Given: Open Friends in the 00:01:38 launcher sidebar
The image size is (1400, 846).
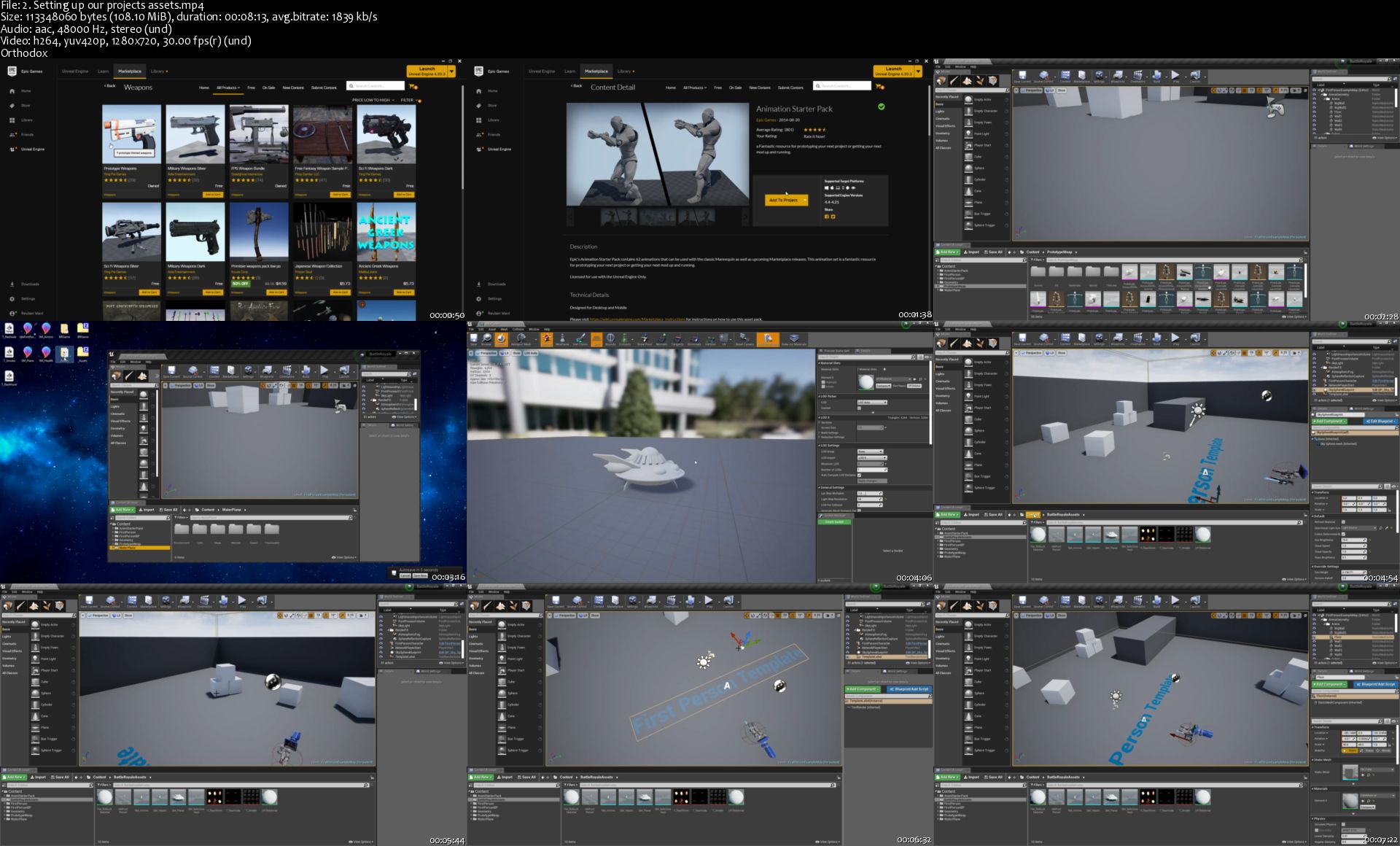Looking at the screenshot, I should click(488, 135).
